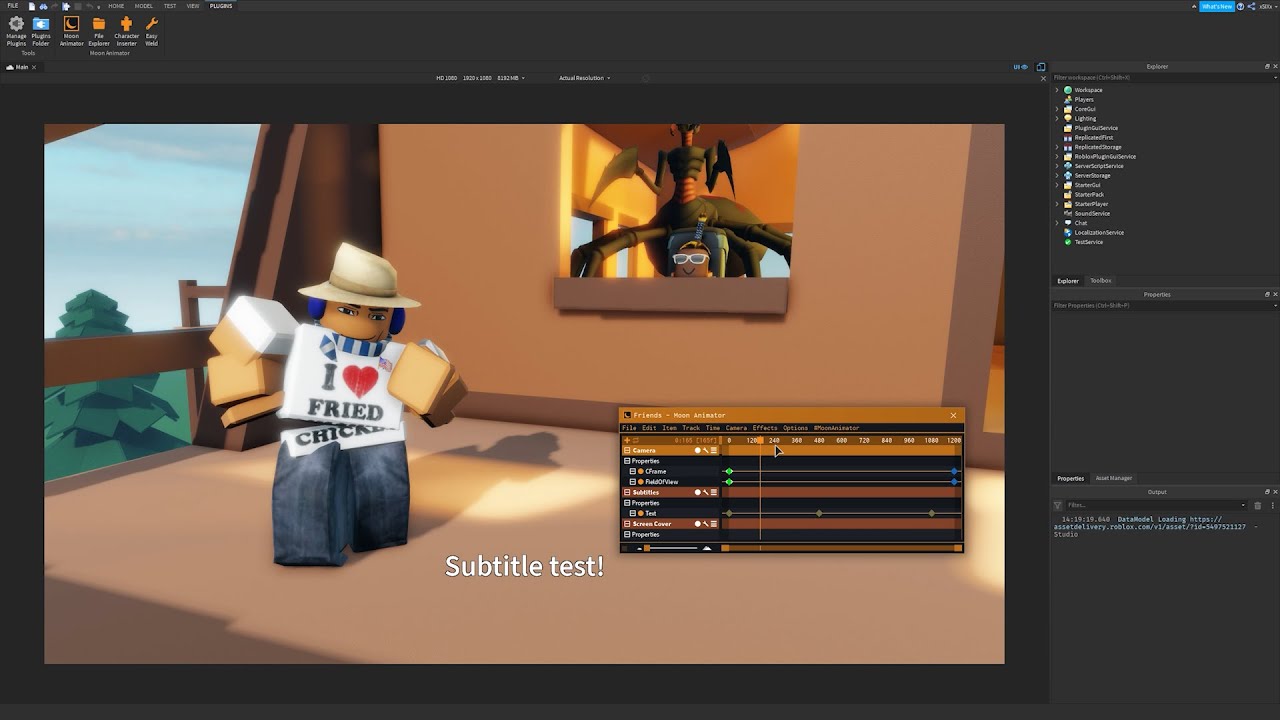Open the Actual Resolution dropdown
This screenshot has width=1280, height=720.
coord(583,78)
